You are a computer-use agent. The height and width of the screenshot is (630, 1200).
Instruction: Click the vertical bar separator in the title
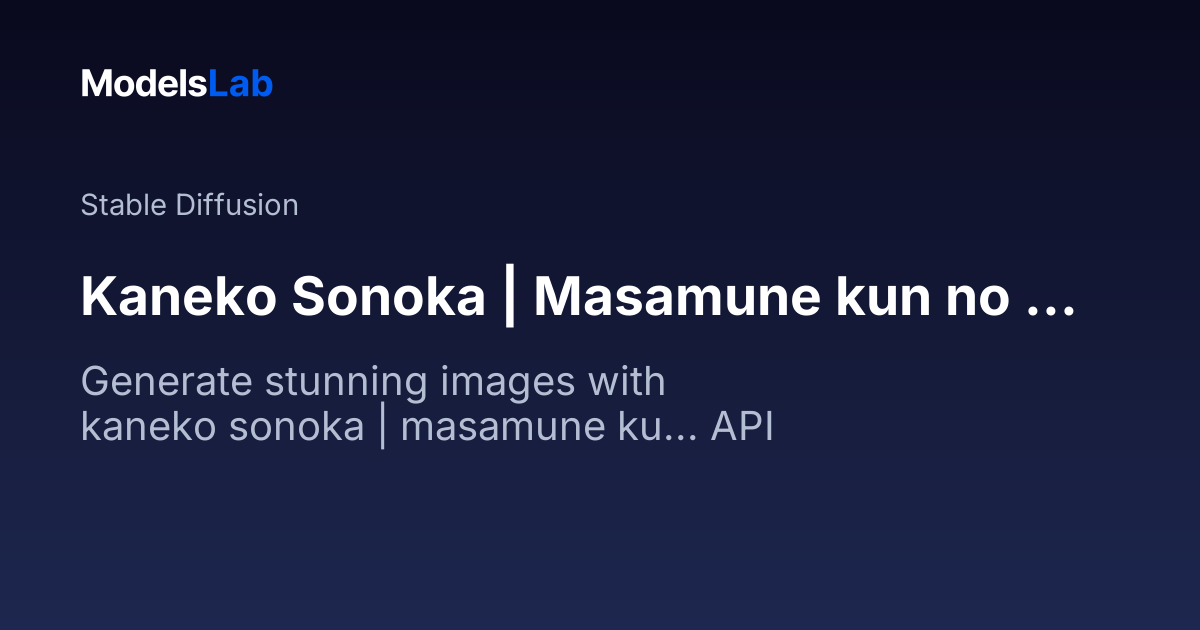pos(509,297)
